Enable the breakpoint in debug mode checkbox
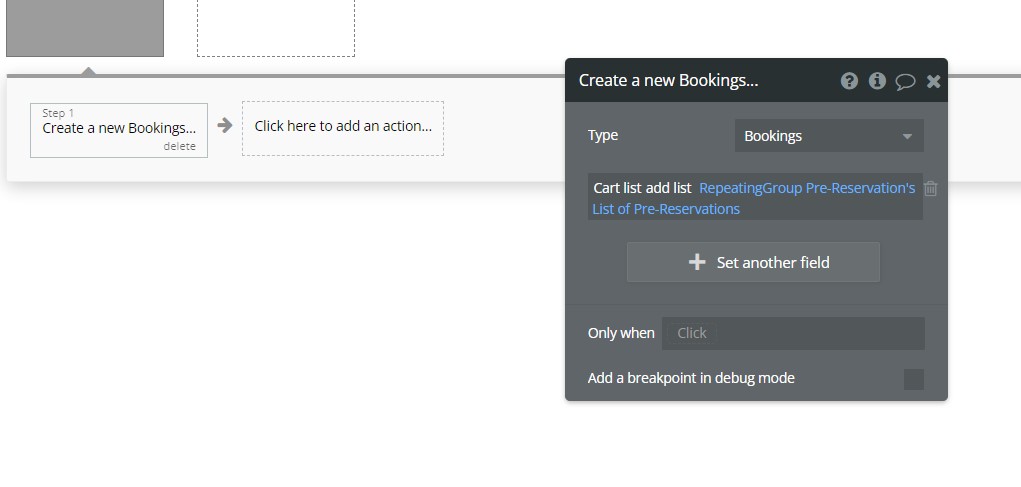This screenshot has height=487, width=1021. (913, 379)
